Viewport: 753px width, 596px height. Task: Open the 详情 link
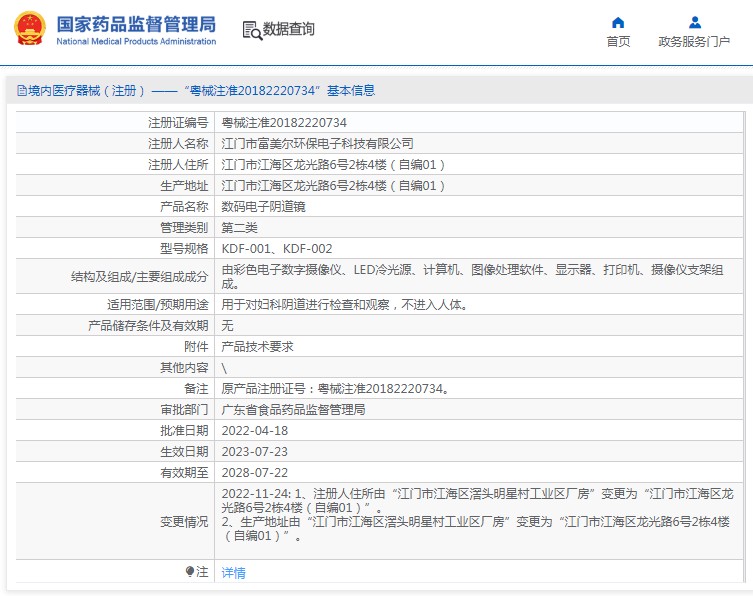pyautogui.click(x=233, y=572)
